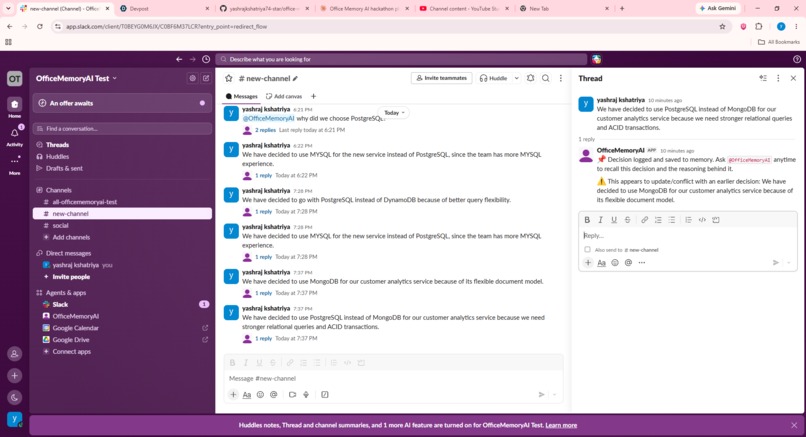Record audio clip with microphone icon

pyautogui.click(x=306, y=395)
